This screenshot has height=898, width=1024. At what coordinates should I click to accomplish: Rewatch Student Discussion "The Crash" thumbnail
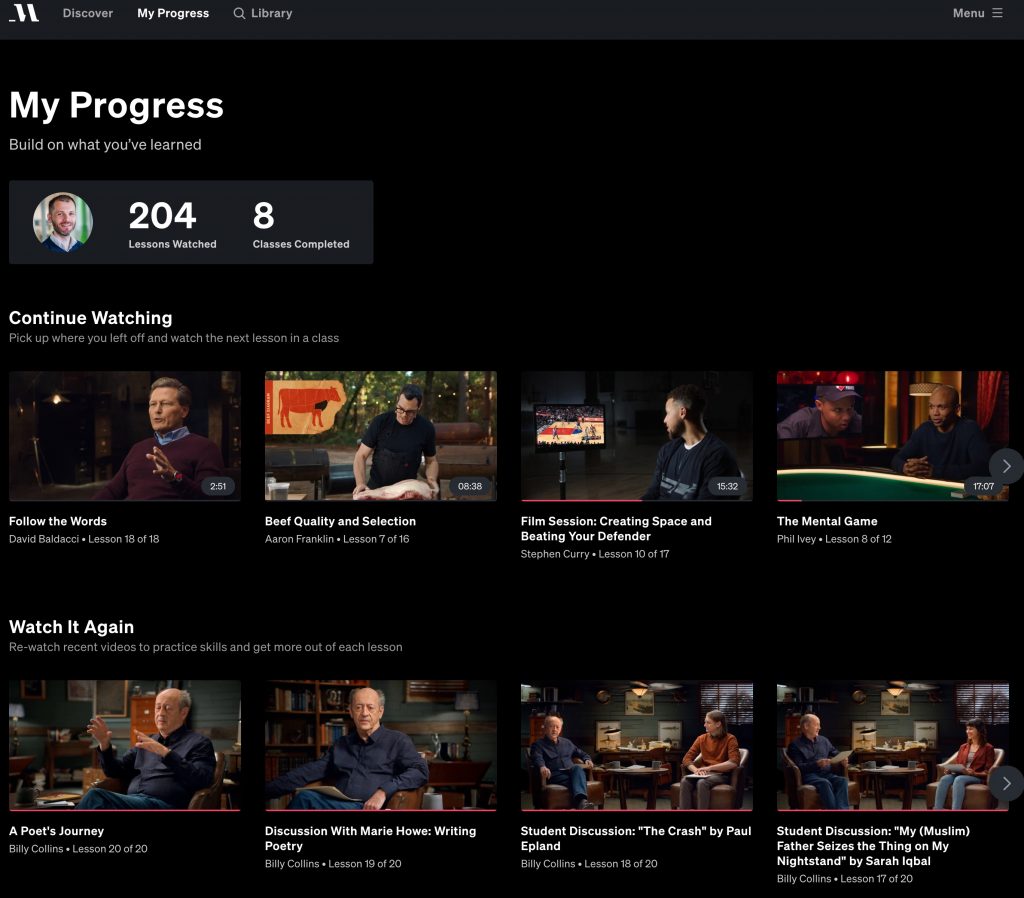pos(636,745)
